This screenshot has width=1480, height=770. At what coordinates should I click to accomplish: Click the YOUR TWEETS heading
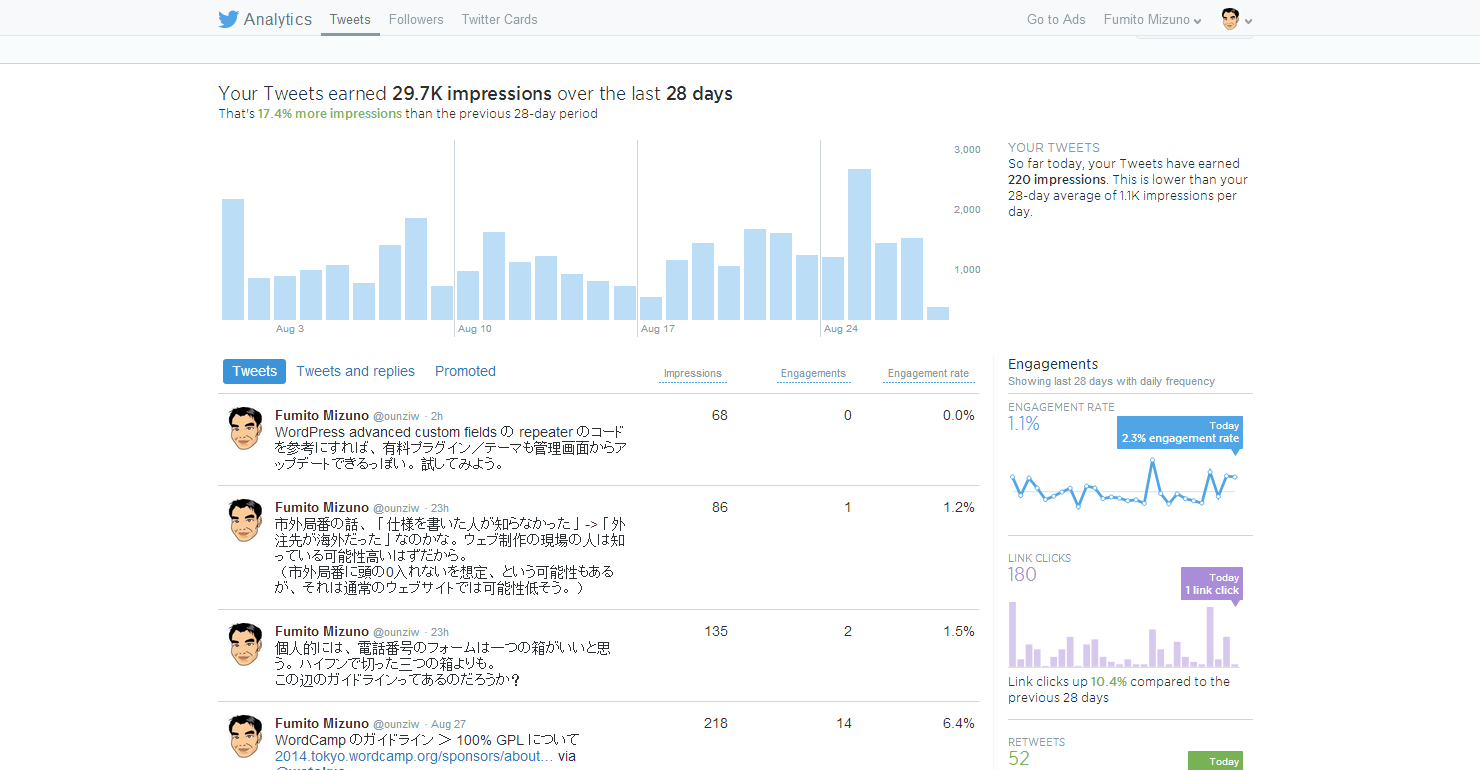pyautogui.click(x=1053, y=147)
